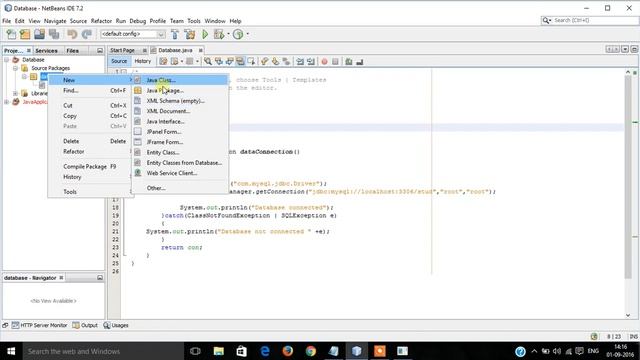Open the Usages panel button
The width and height of the screenshot is (640, 360).
coord(116,325)
